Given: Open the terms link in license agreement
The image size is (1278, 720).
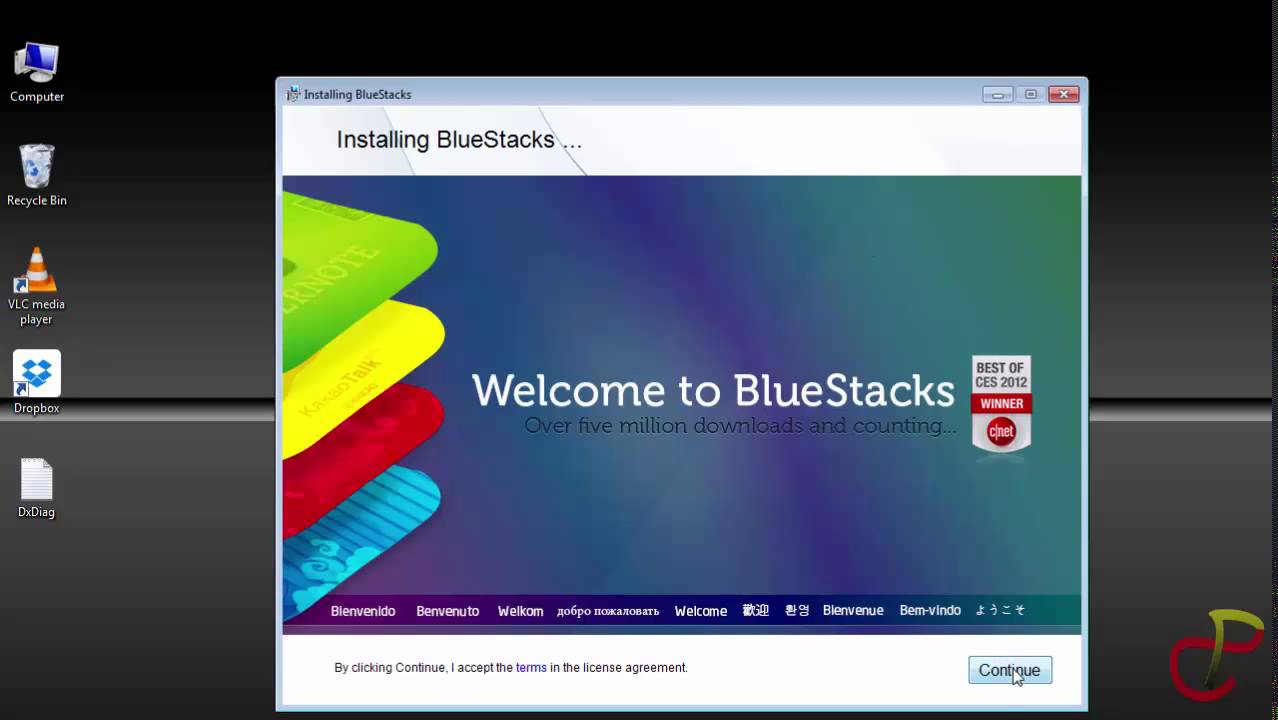Looking at the screenshot, I should pos(531,667).
